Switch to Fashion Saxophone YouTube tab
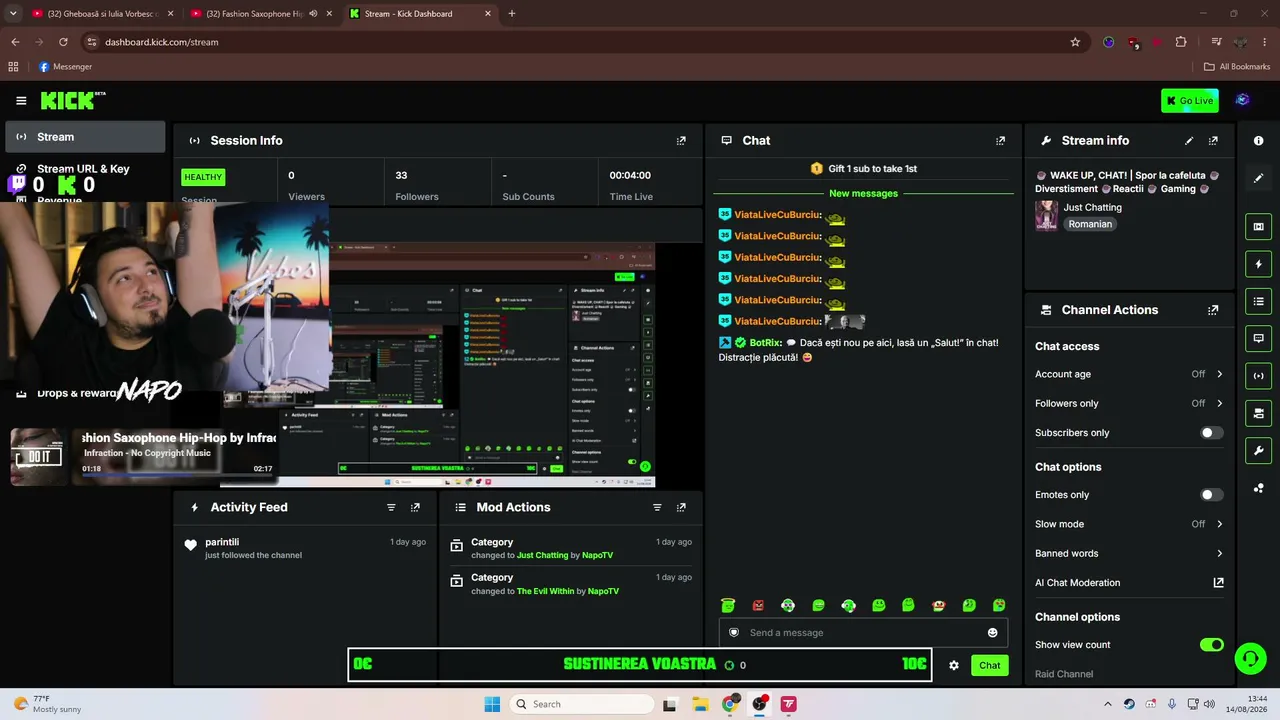Image resolution: width=1280 pixels, height=720 pixels. 261,14
